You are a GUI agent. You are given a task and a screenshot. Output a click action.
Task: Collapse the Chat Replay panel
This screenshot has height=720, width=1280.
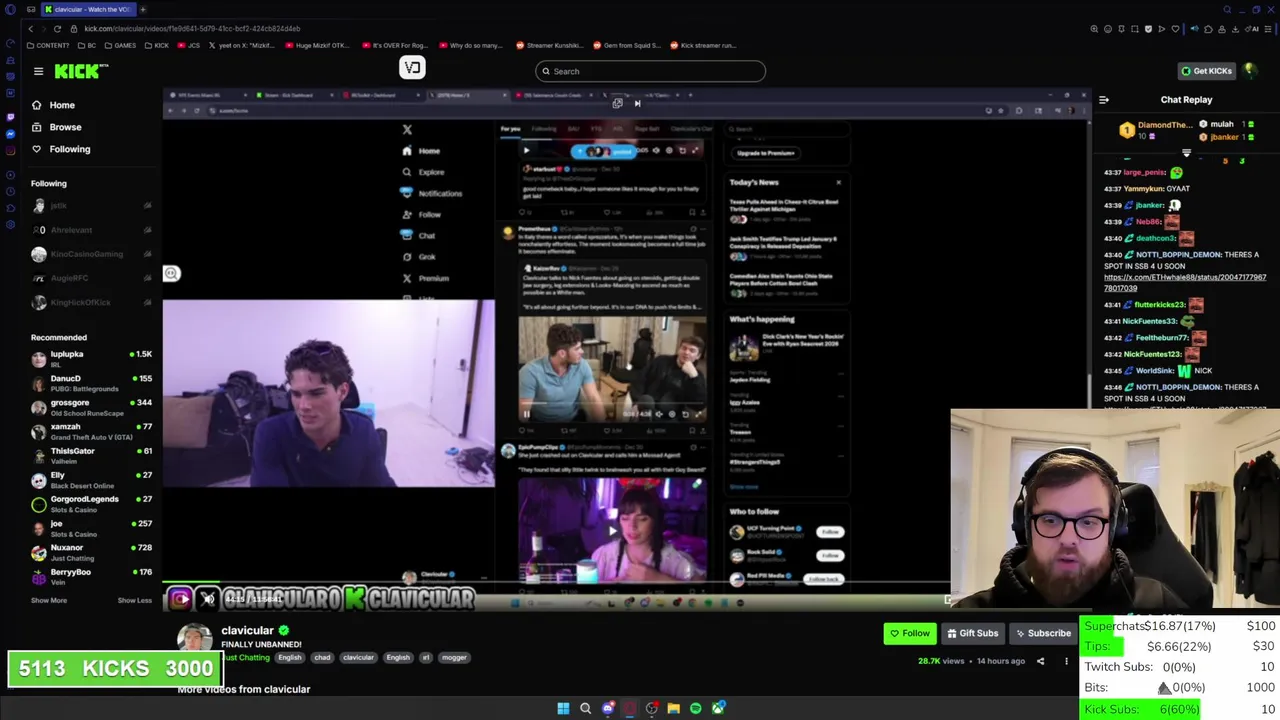click(1104, 100)
